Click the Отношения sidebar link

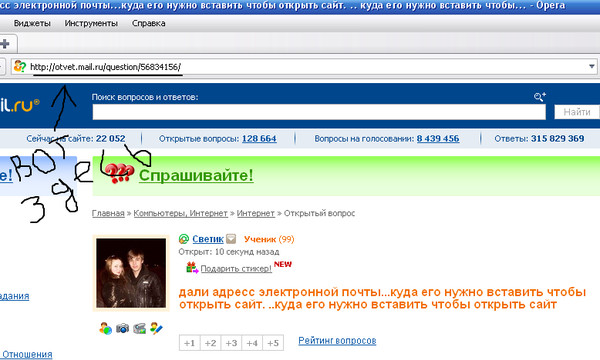coord(27,354)
